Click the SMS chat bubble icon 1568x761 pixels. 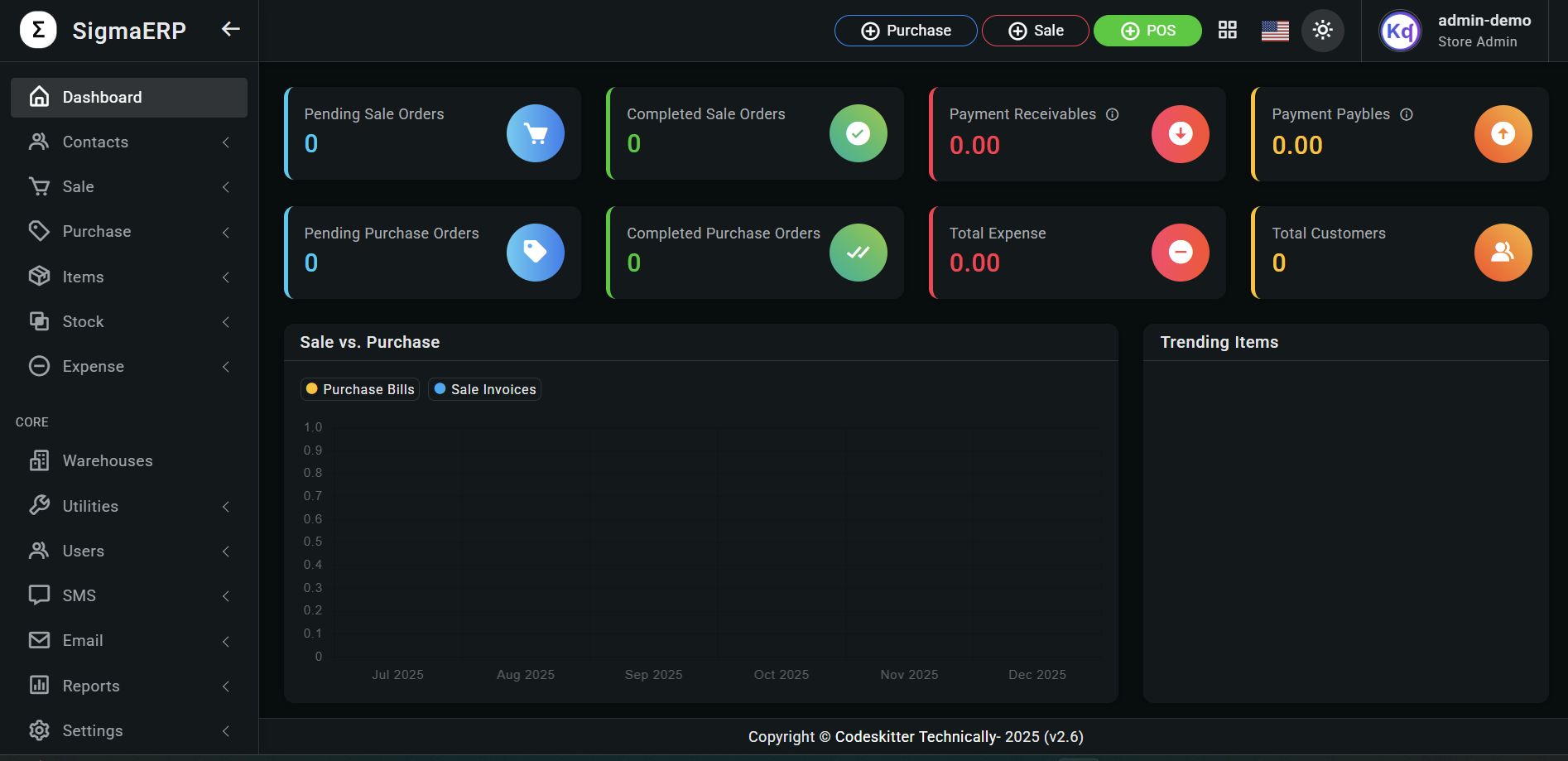click(x=39, y=595)
